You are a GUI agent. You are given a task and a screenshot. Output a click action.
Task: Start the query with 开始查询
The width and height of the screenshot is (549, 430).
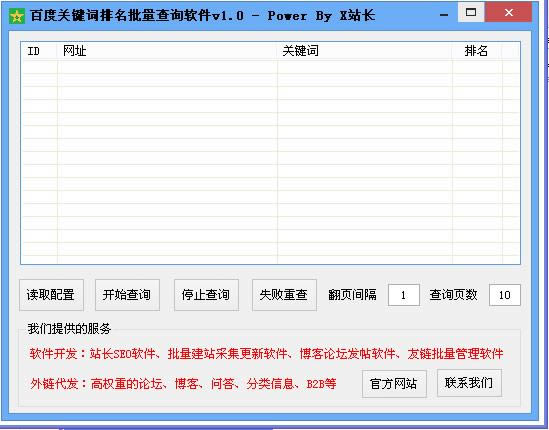(127, 295)
